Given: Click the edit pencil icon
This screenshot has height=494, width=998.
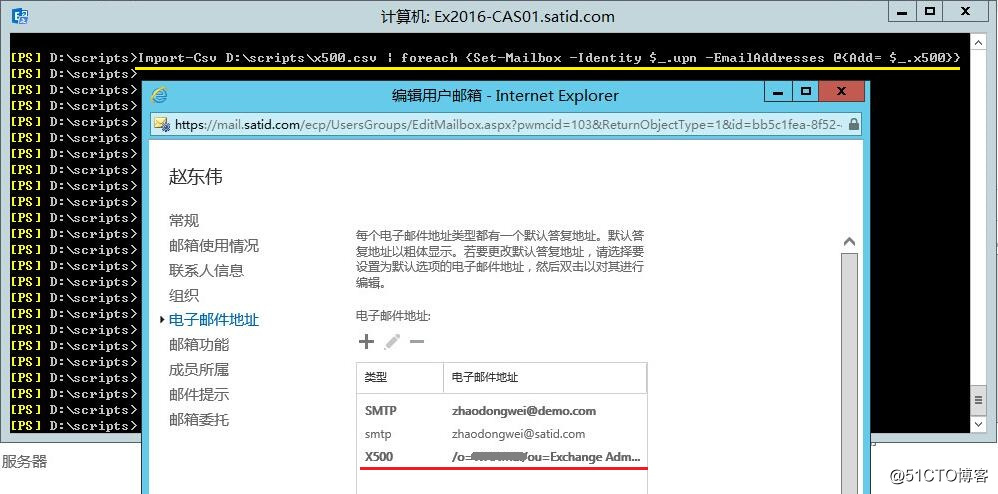Looking at the screenshot, I should [392, 342].
